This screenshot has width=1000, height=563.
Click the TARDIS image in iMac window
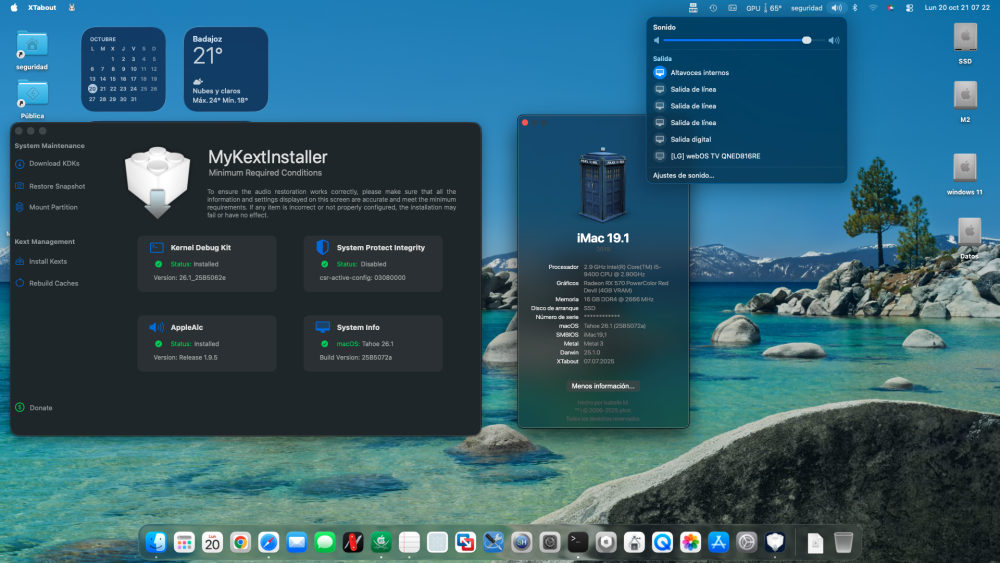pos(602,185)
